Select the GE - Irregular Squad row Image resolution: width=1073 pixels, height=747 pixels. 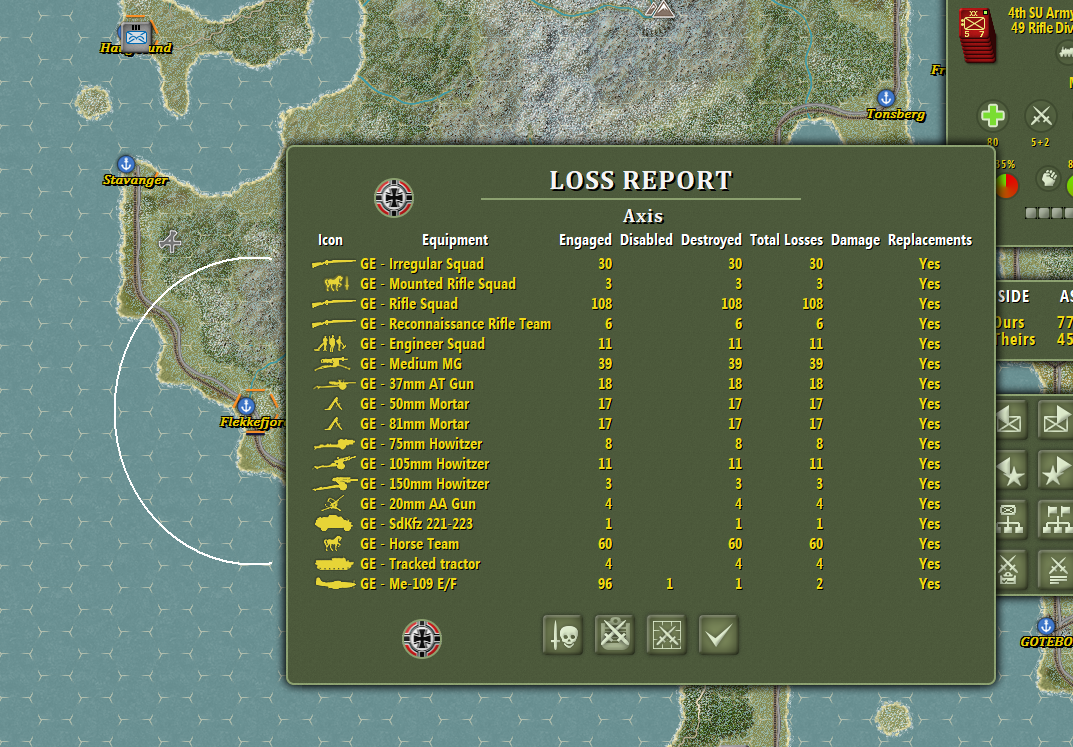coord(642,264)
